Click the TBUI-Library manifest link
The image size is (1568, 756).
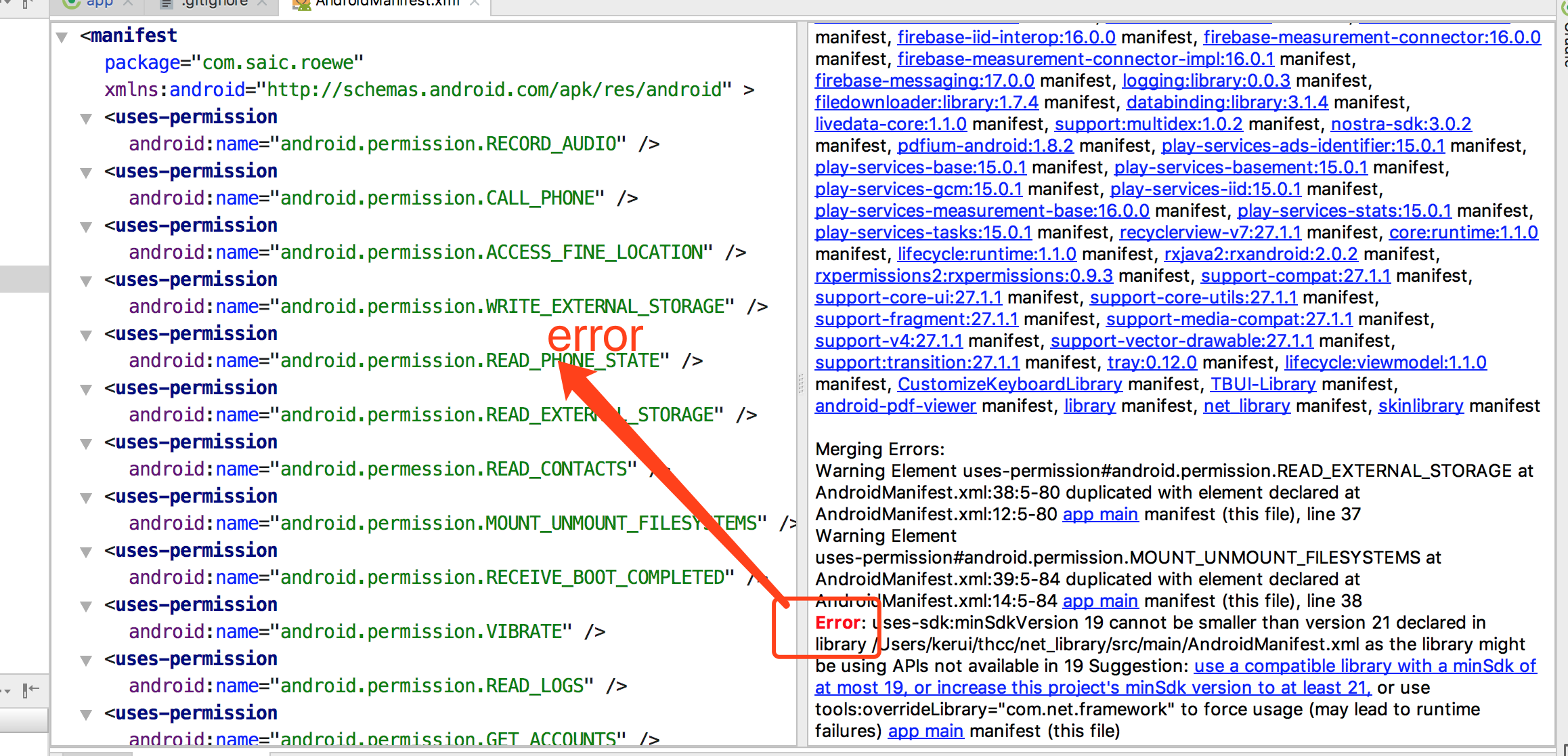coord(1263,384)
